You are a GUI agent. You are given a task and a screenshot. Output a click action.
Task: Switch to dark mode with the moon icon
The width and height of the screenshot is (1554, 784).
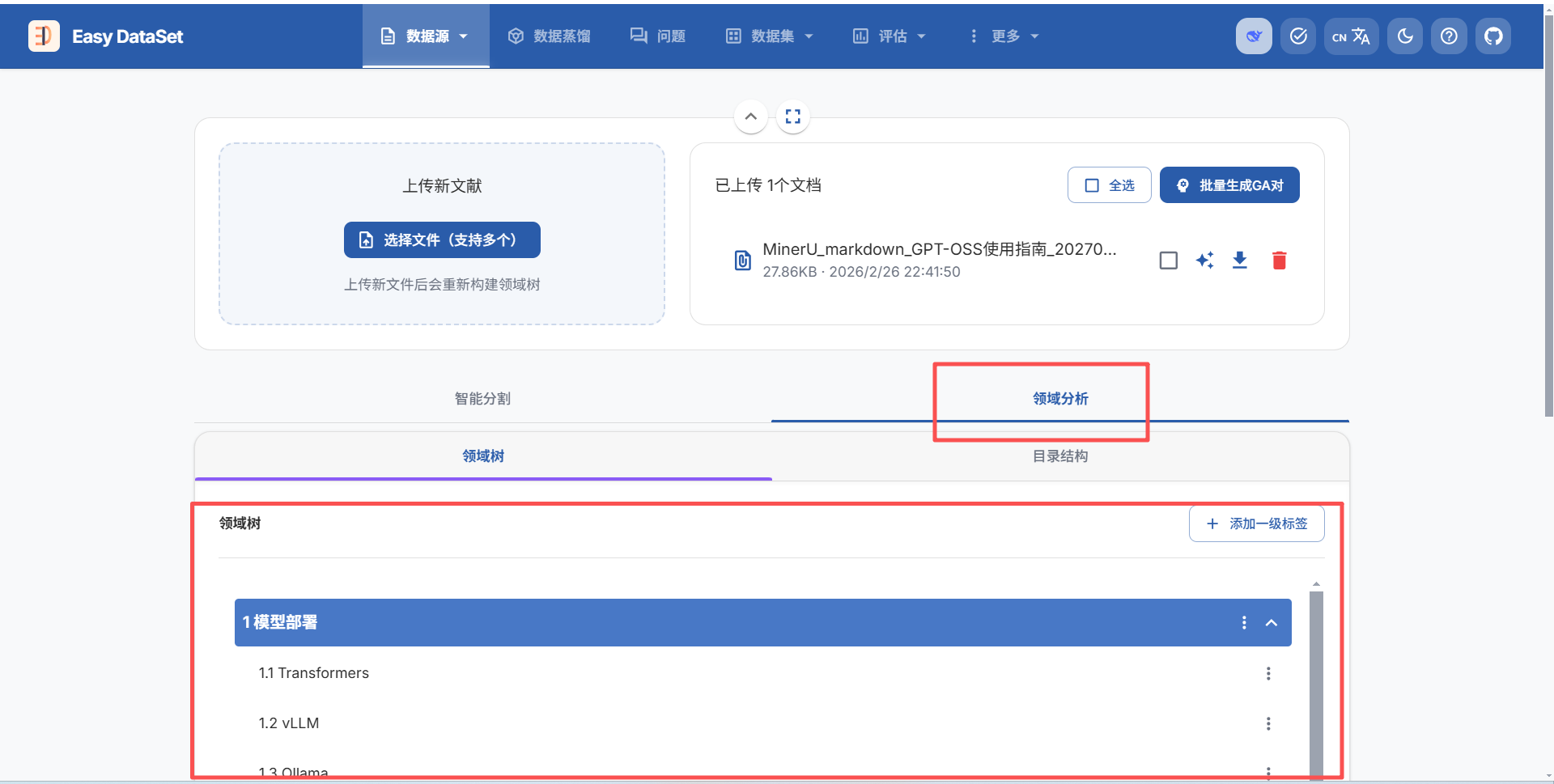coord(1404,36)
